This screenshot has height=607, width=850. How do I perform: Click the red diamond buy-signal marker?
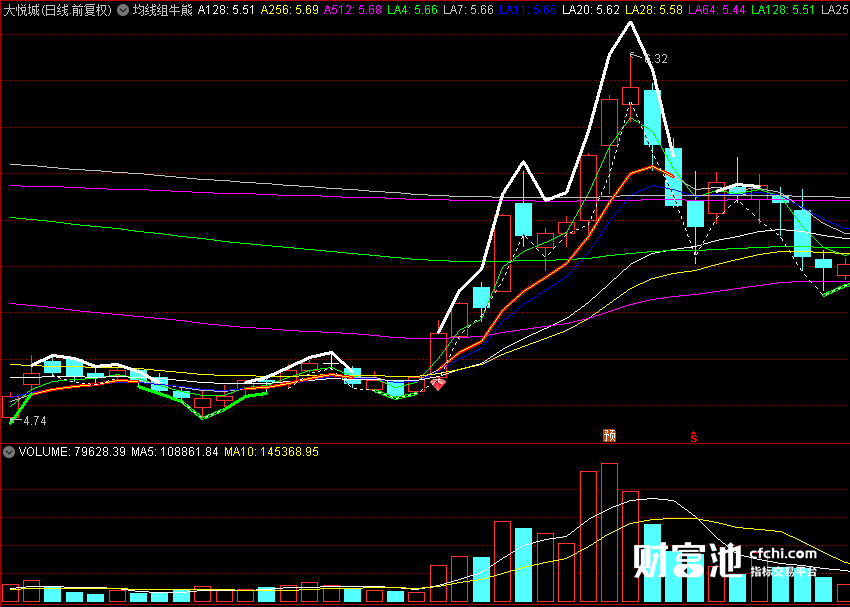(x=438, y=385)
